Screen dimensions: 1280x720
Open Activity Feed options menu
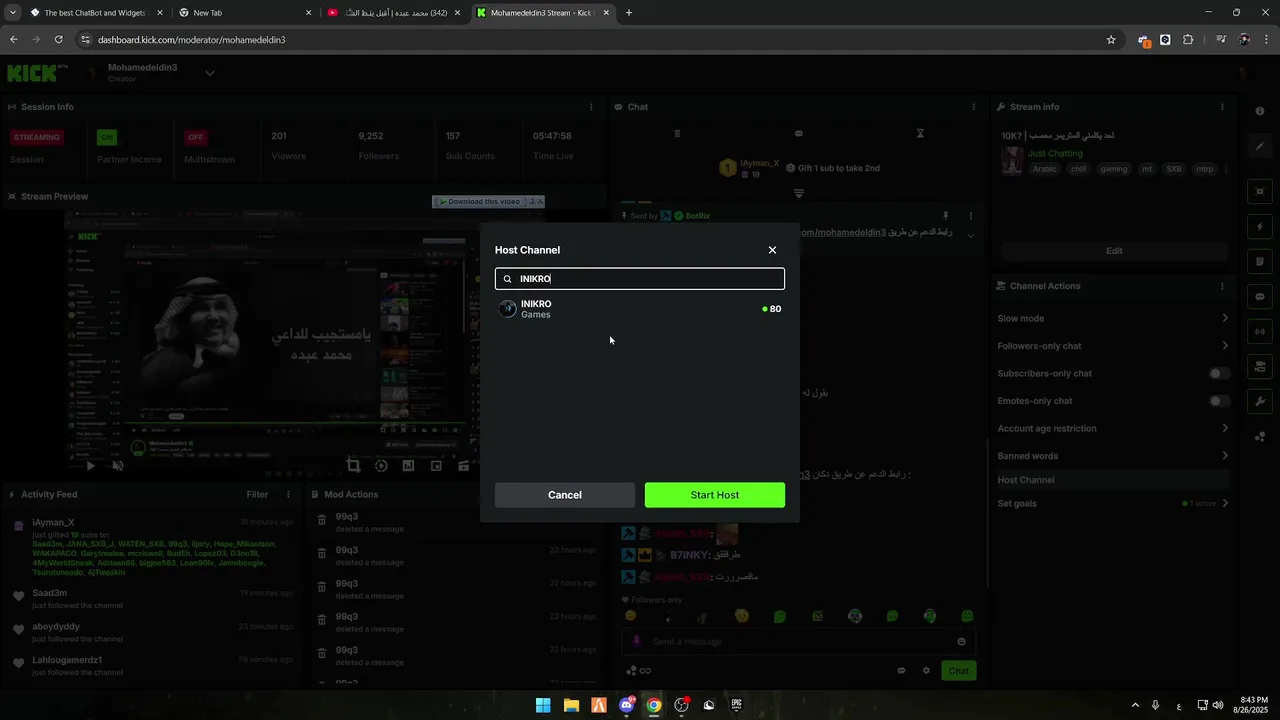pyautogui.click(x=288, y=494)
